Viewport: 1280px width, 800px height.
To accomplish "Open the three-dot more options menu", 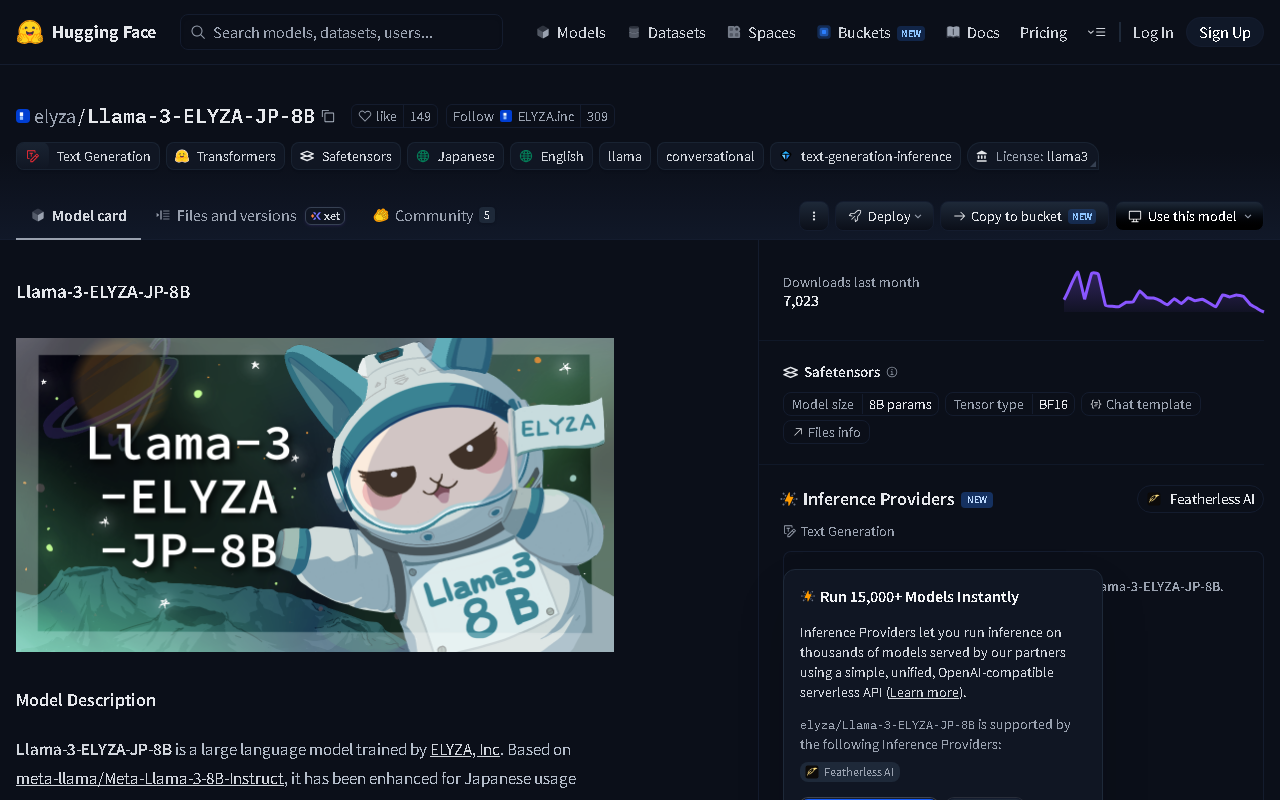I will (814, 216).
